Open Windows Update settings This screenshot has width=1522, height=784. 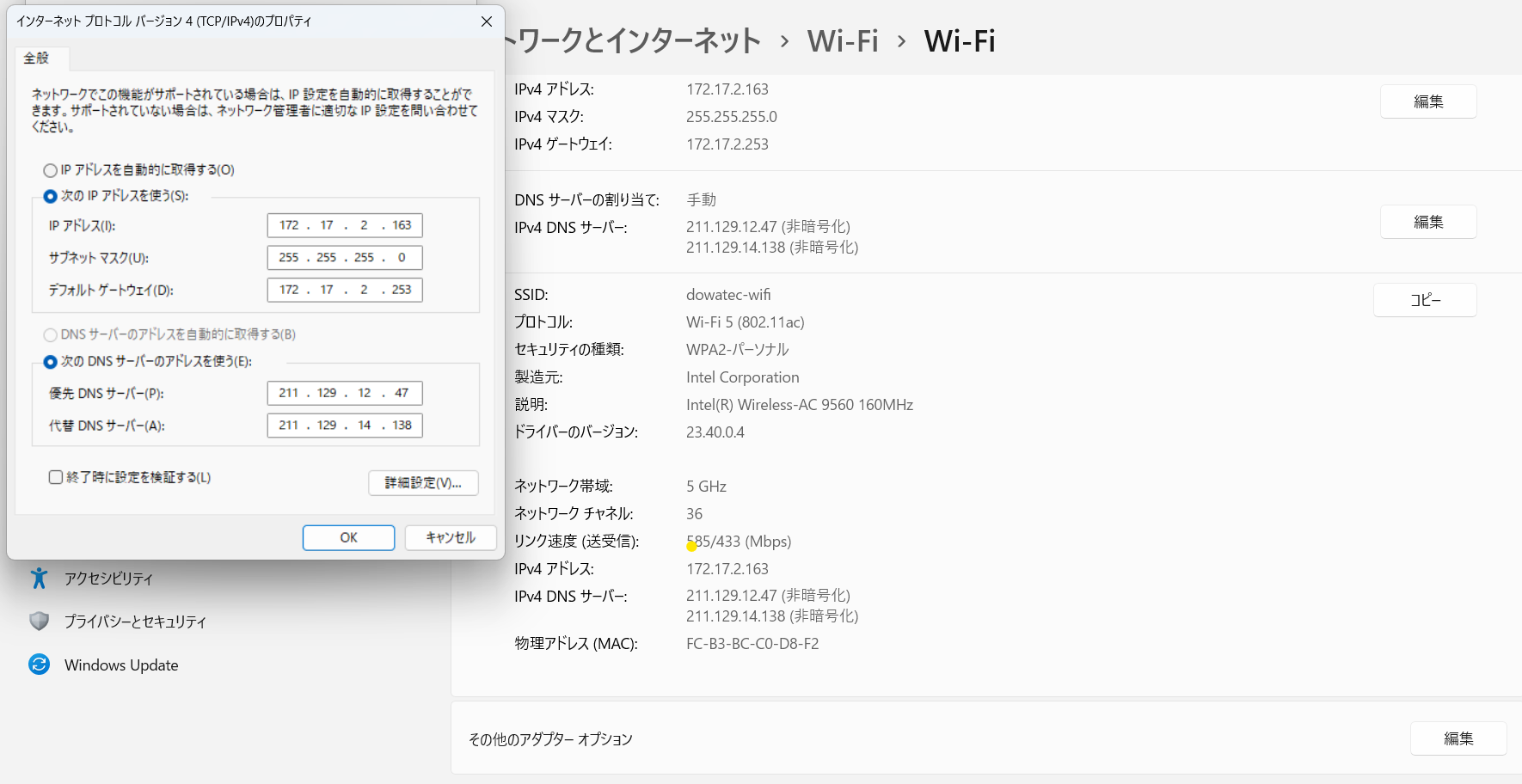tap(120, 665)
